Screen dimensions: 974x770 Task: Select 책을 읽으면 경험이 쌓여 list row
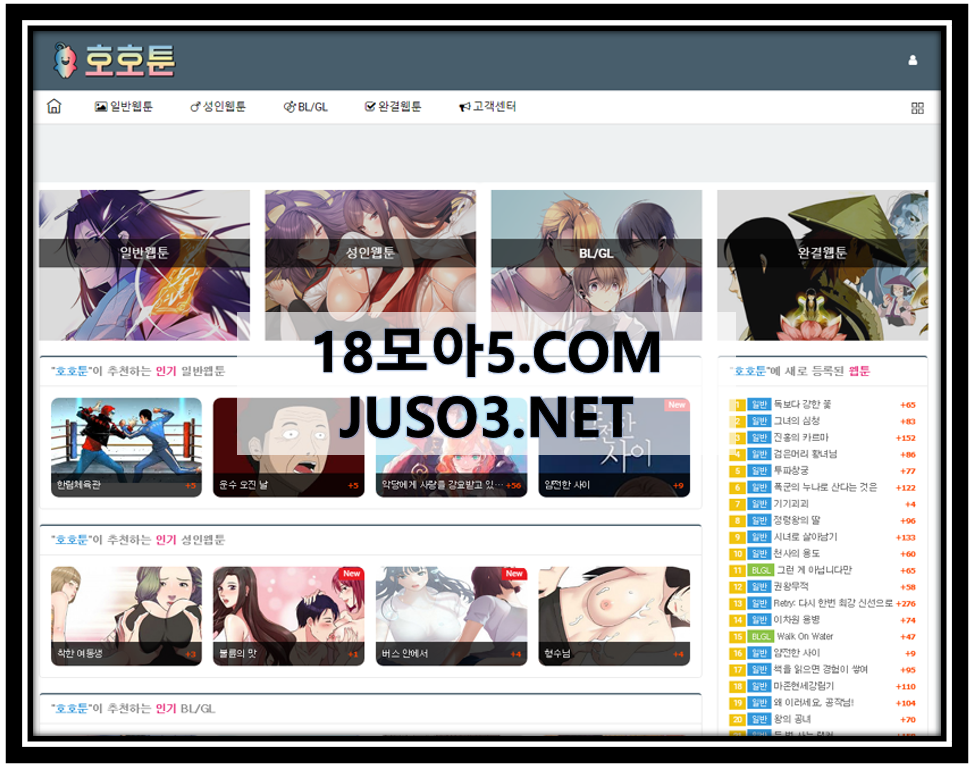[822, 669]
